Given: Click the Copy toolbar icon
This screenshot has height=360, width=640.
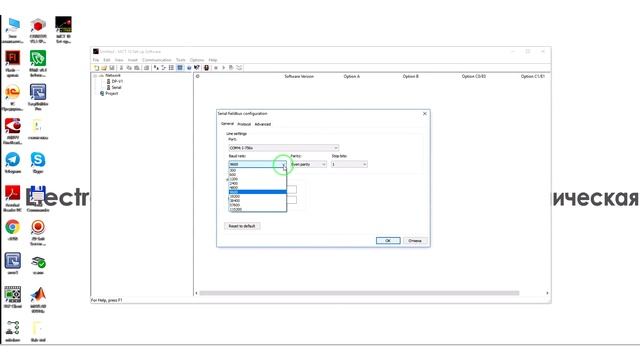Looking at the screenshot, I should click(129, 68).
